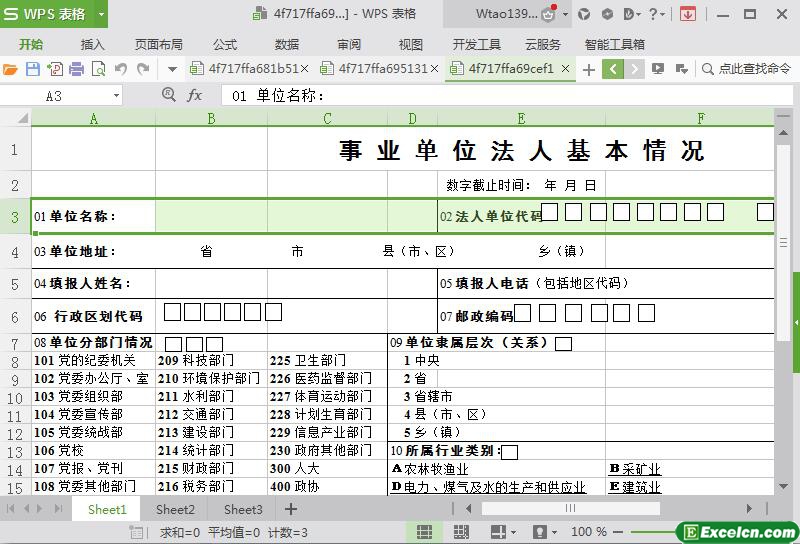Open a new document tab with plus
The image size is (800, 544).
pos(588,69)
